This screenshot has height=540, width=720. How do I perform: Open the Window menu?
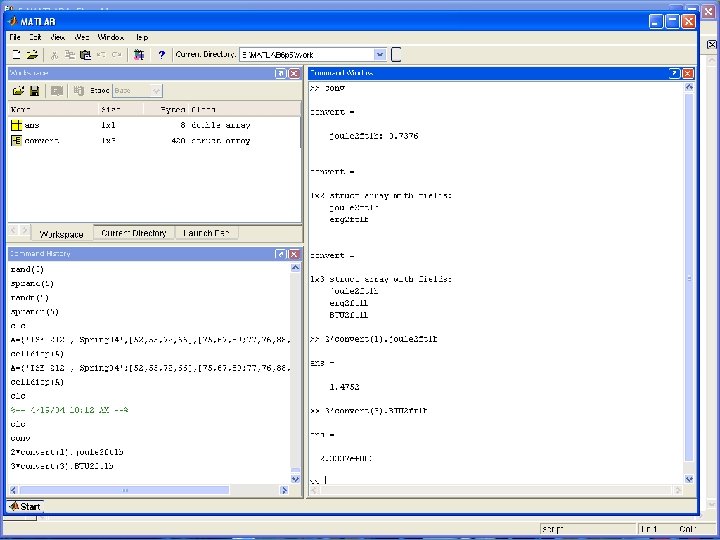tap(111, 37)
